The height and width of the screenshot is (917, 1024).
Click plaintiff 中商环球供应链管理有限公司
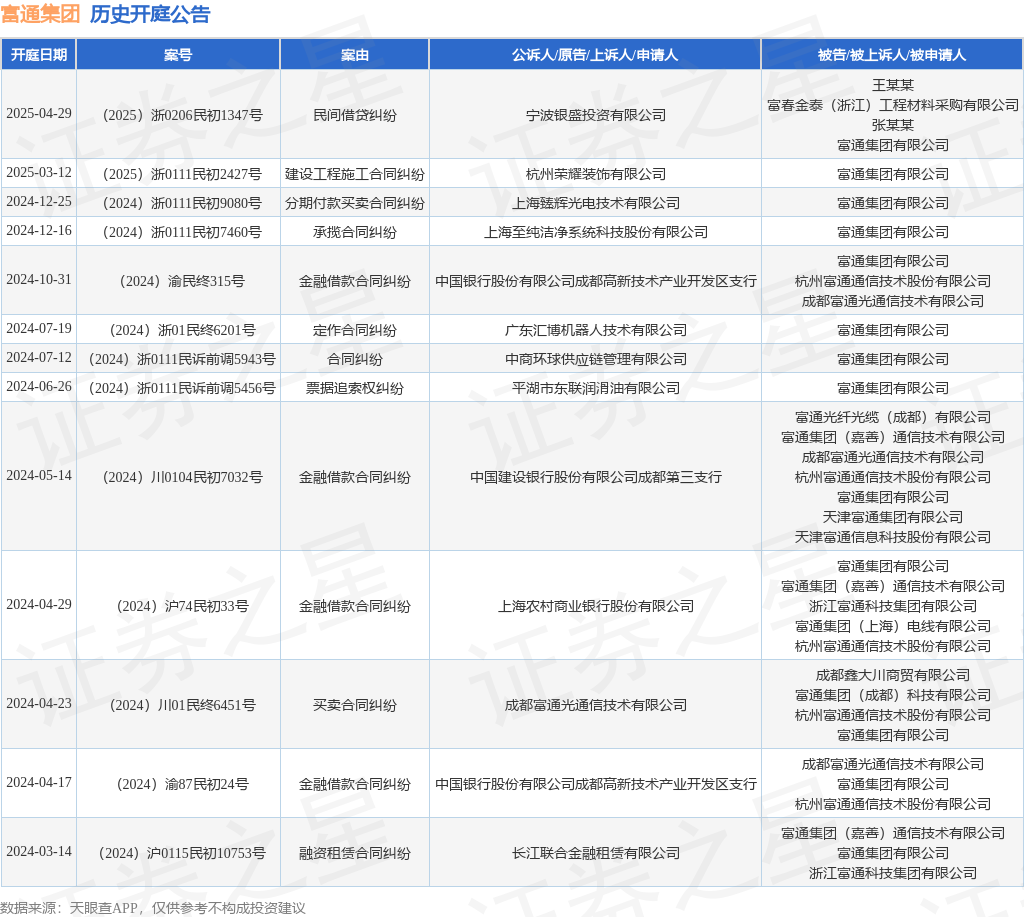596,359
